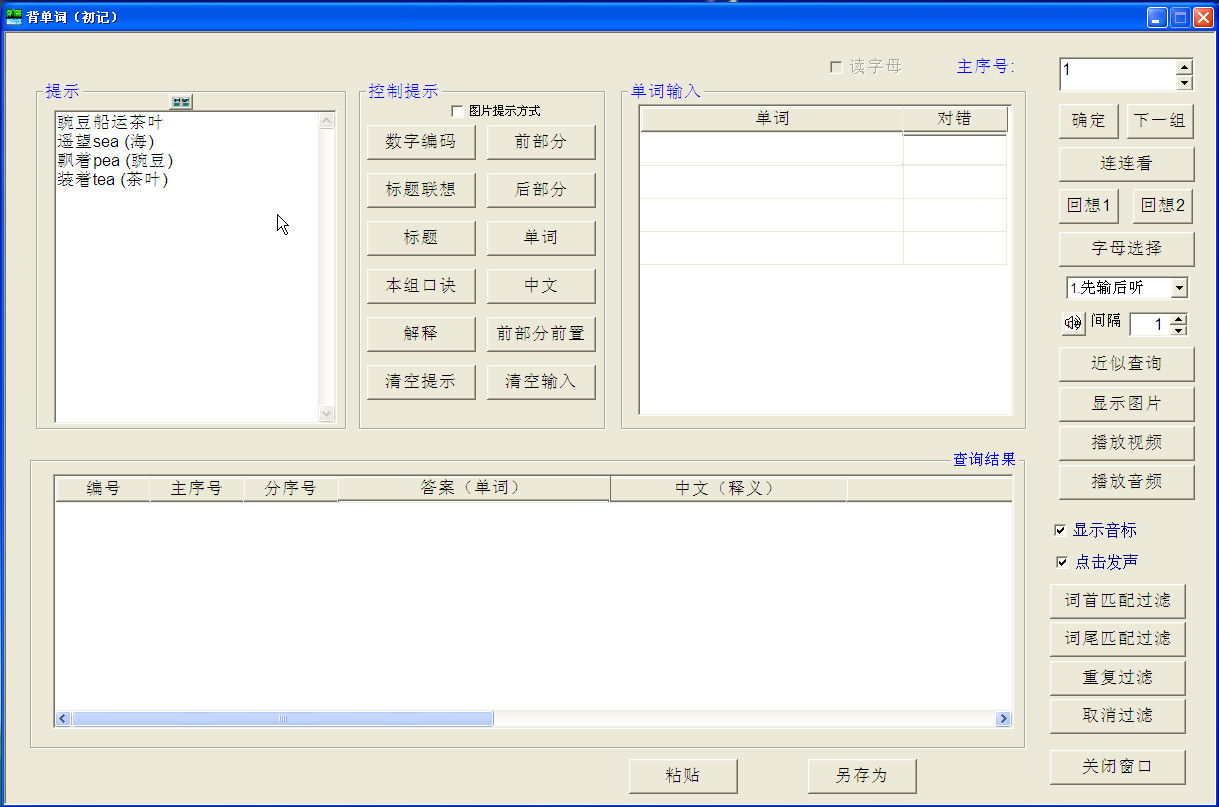Increase the 主序号 value with up arrow
The height and width of the screenshot is (807, 1219).
[1185, 67]
